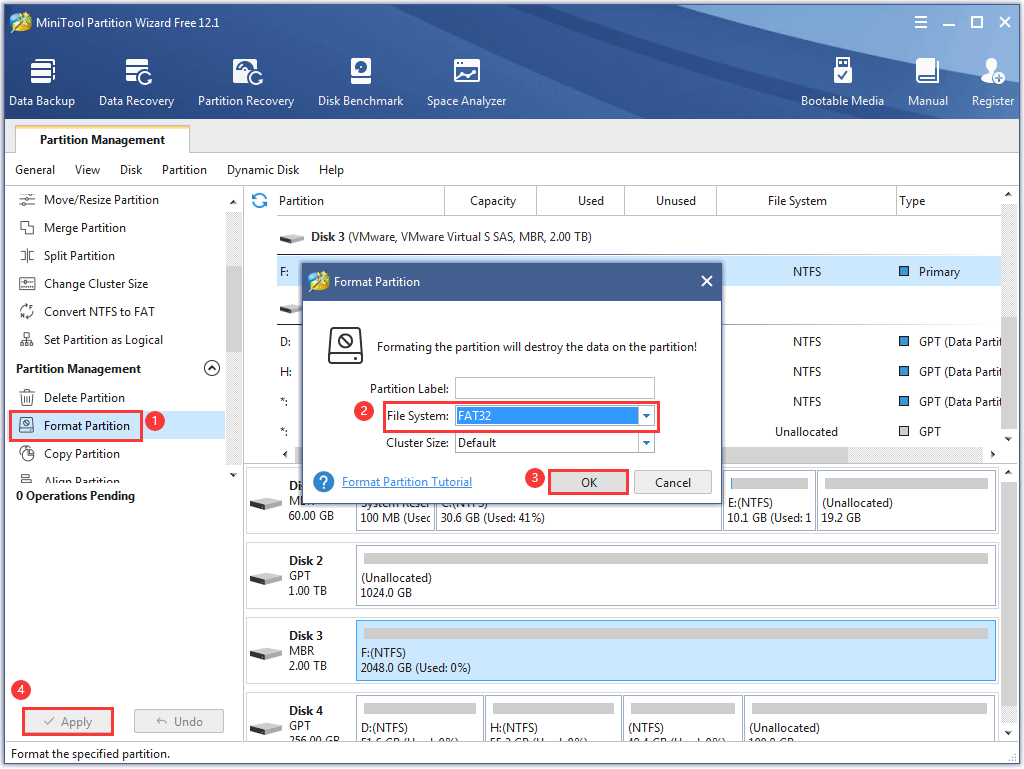Select the Disk 3 MBR label in disk map

tap(302, 651)
